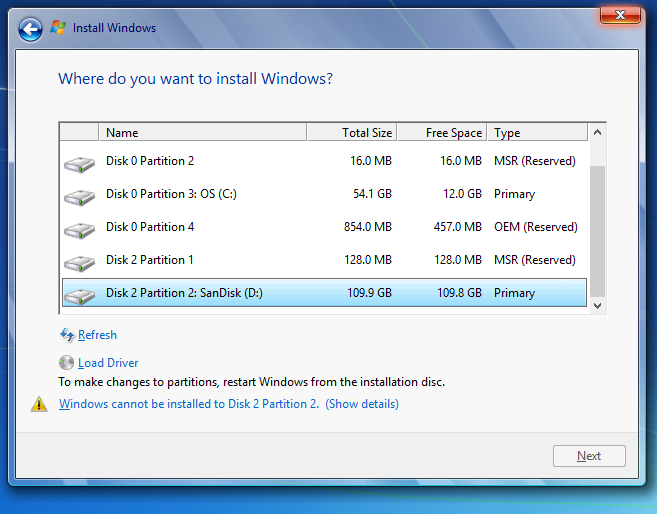Click drive icon for SanDisk (D:) partition
The width and height of the screenshot is (657, 514).
click(x=79, y=296)
